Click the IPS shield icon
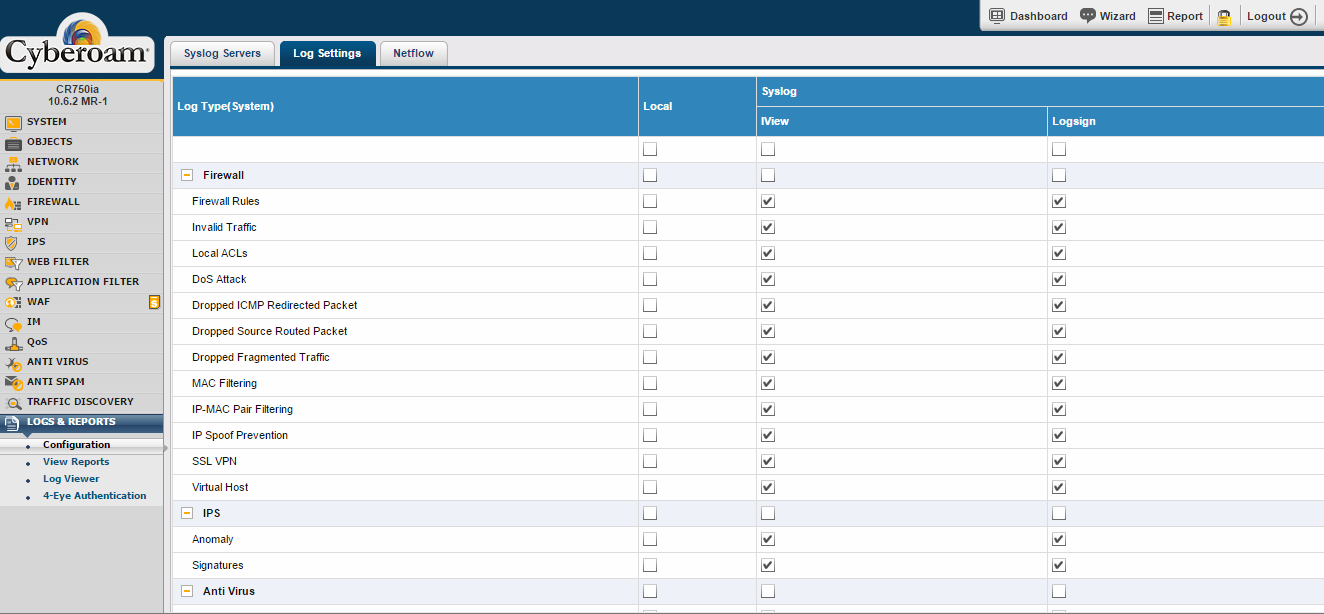This screenshot has height=614, width=1324. pyautogui.click(x=13, y=243)
